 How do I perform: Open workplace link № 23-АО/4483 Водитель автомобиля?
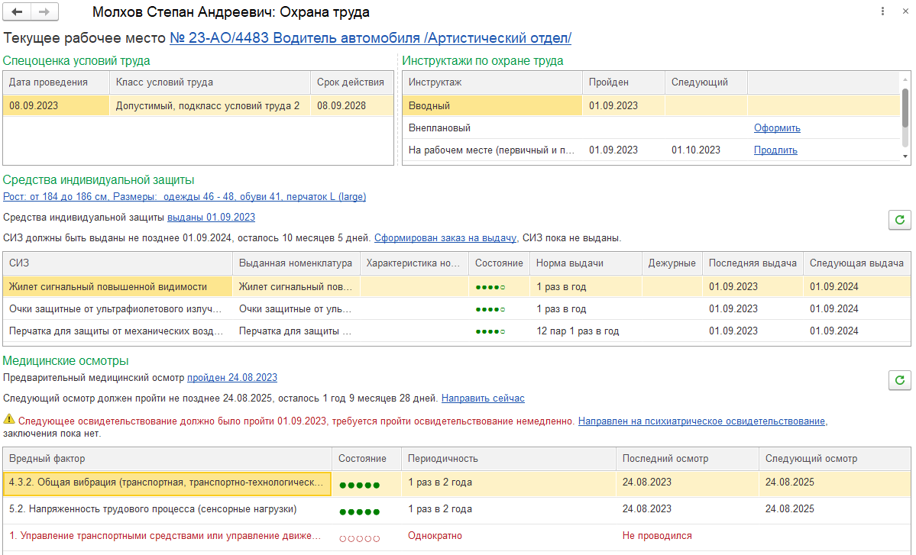pyautogui.click(x=370, y=38)
